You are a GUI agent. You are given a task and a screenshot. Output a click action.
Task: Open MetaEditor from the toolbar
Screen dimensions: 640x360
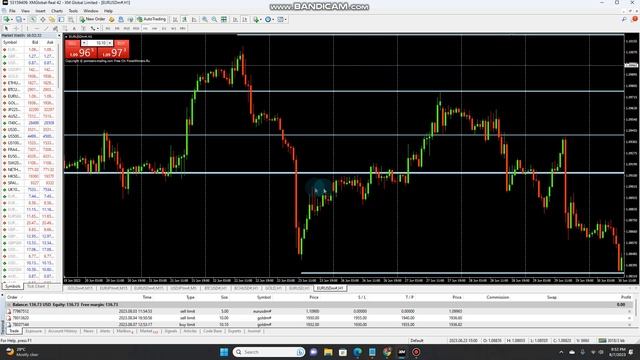pos(111,19)
